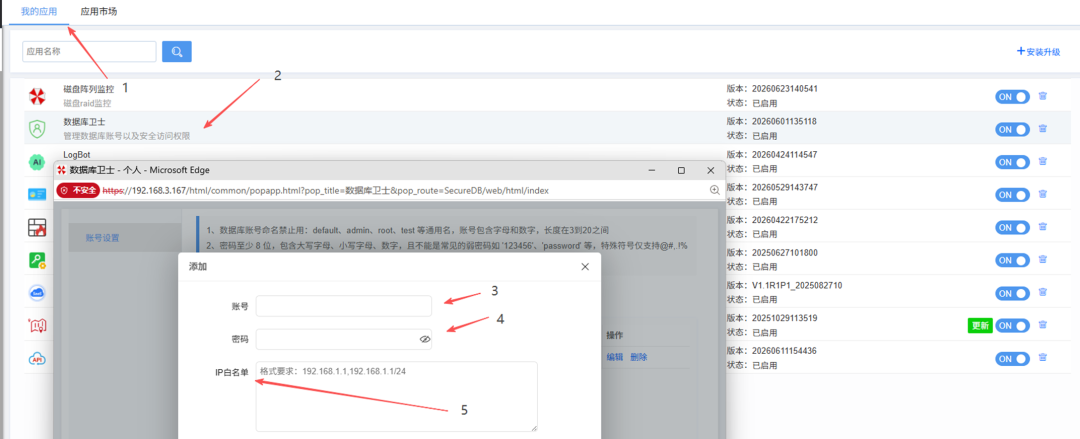Click the description 管理数据库账号以及安全访问权限
Screen dimensions: 1080x439
(x=127, y=136)
